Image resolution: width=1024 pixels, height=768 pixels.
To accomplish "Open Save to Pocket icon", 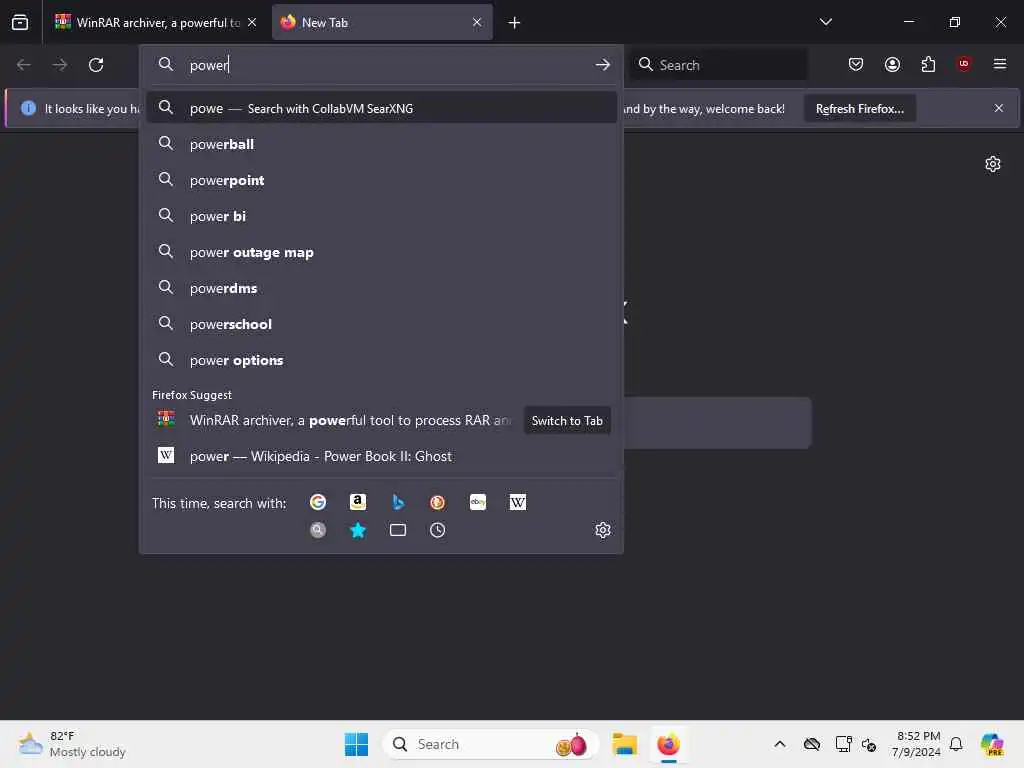I will click(856, 64).
